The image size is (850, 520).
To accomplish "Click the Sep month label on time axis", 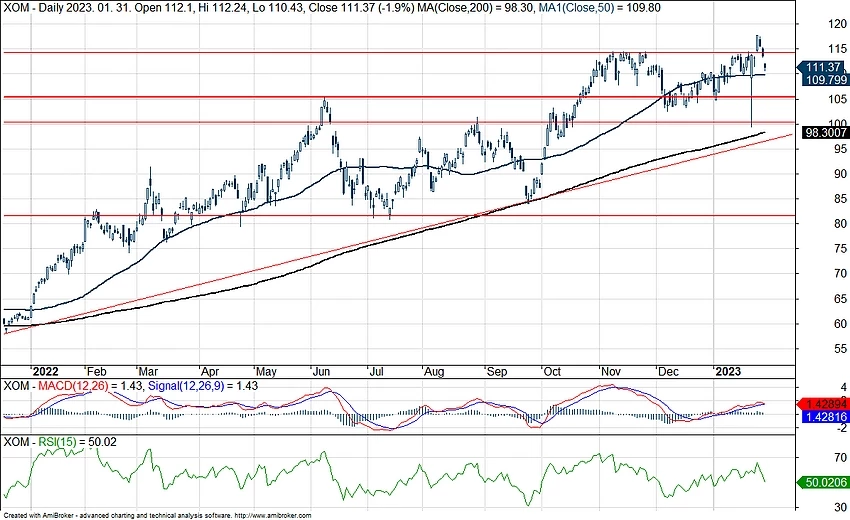I will (497, 371).
